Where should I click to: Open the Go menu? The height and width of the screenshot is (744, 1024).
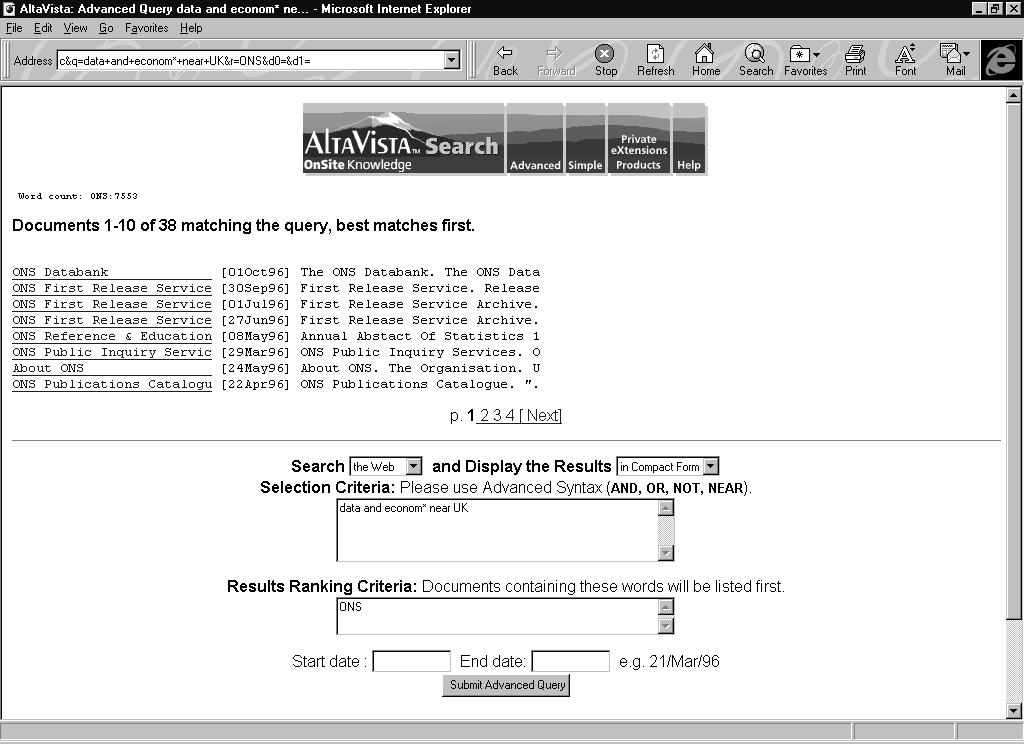106,28
